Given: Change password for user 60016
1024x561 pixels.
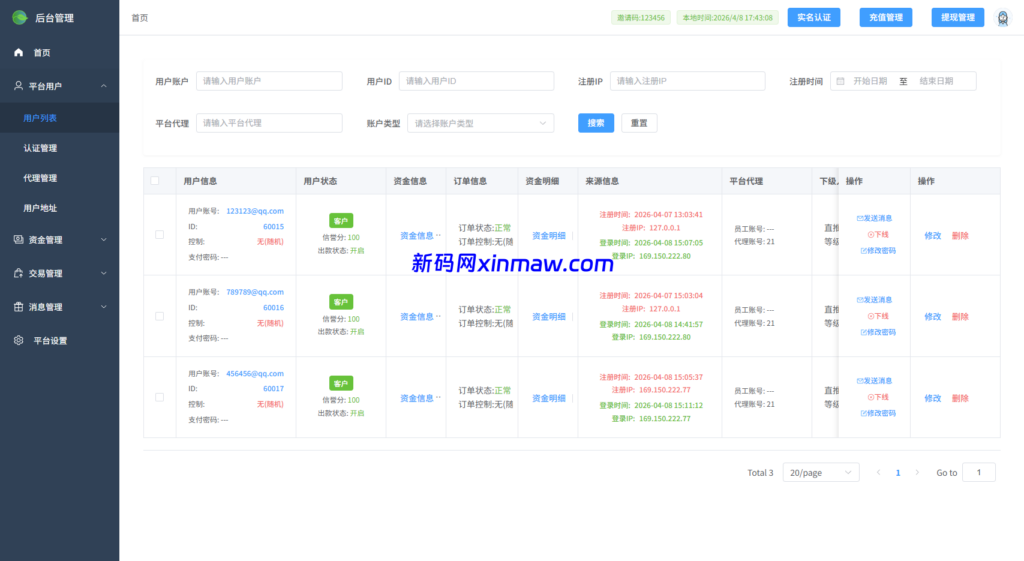Looking at the screenshot, I should [878, 332].
